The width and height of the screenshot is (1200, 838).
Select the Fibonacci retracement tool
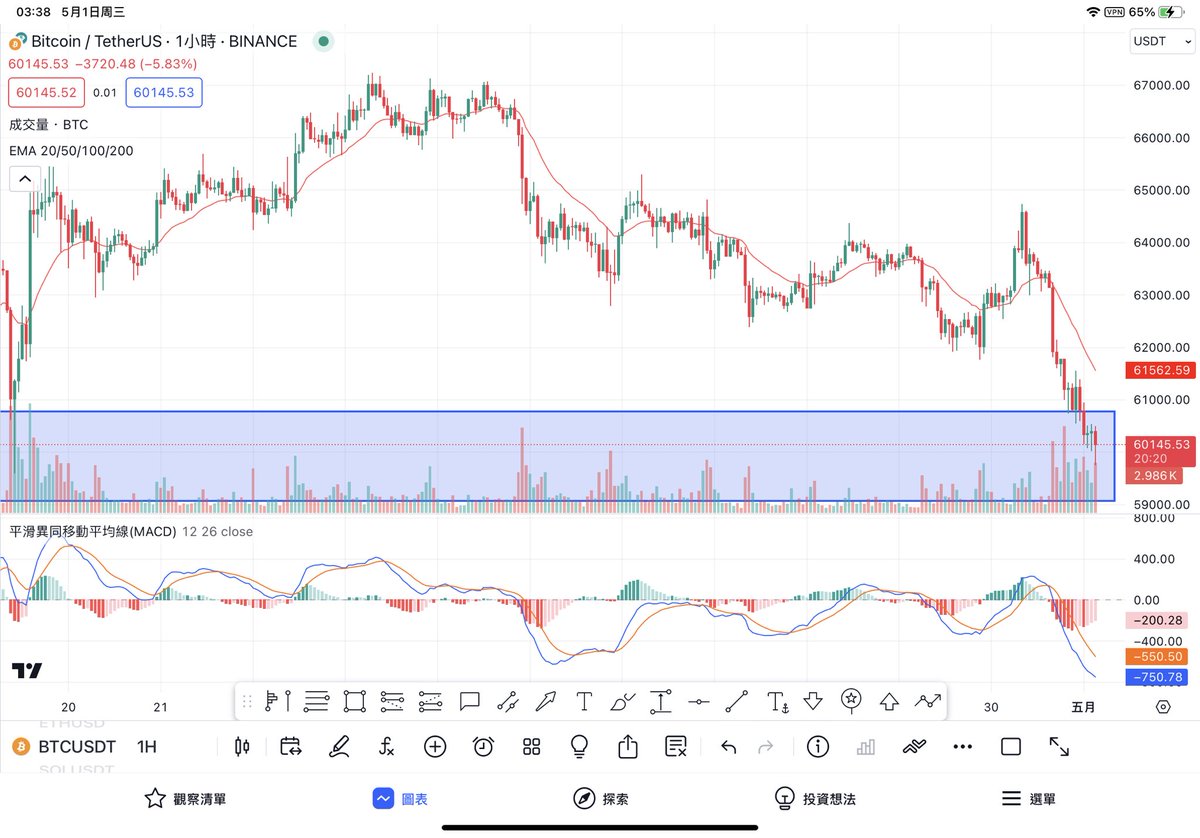(x=393, y=701)
